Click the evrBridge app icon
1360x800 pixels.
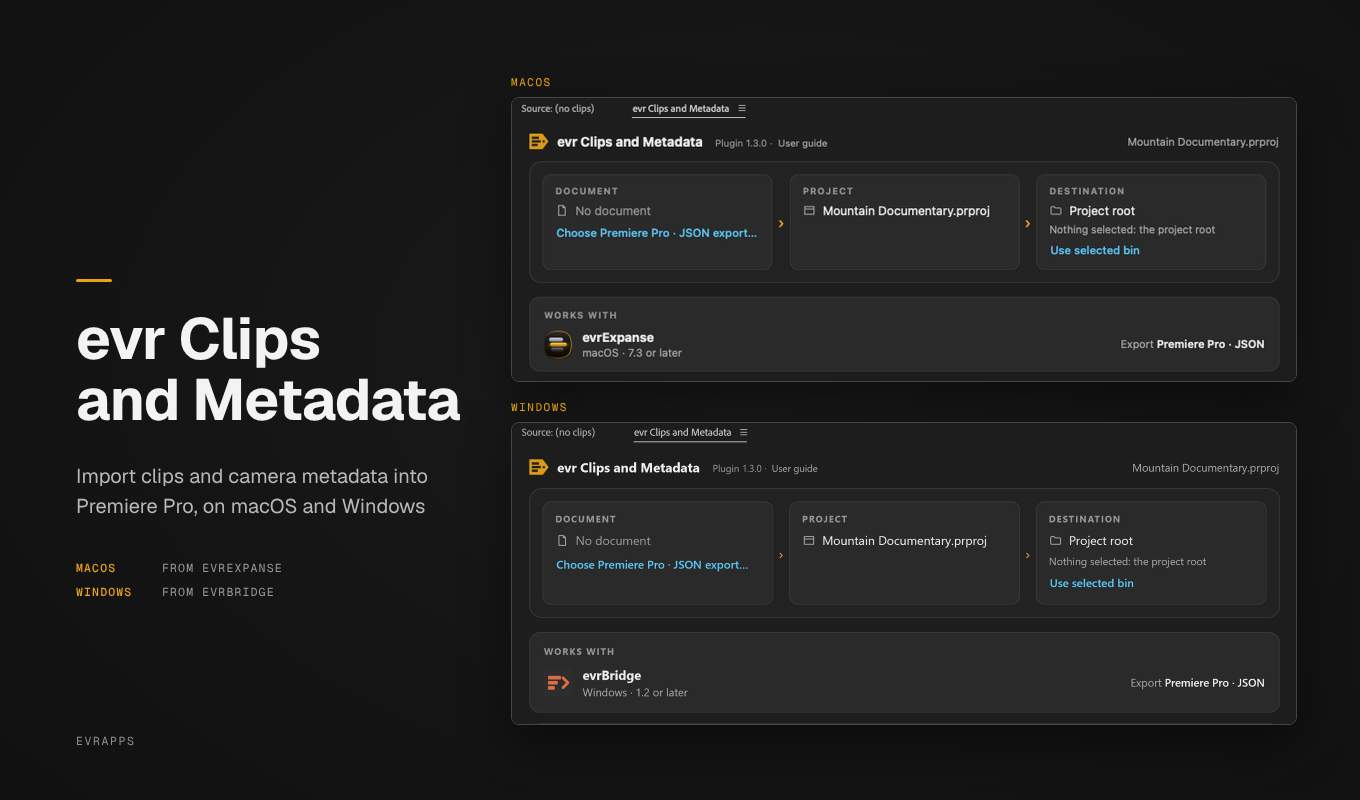558,683
